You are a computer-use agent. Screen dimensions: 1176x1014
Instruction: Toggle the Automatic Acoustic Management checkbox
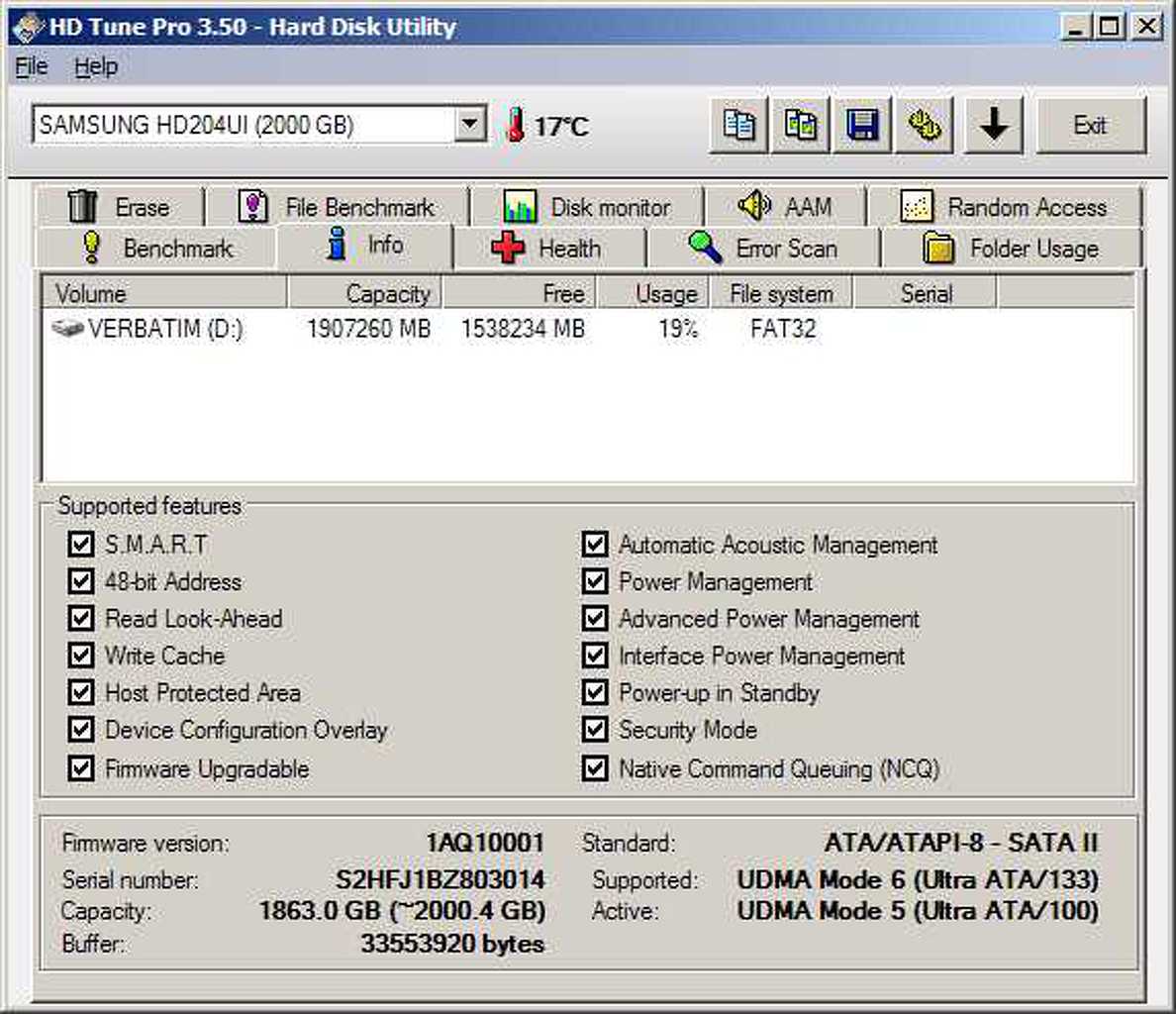click(595, 544)
